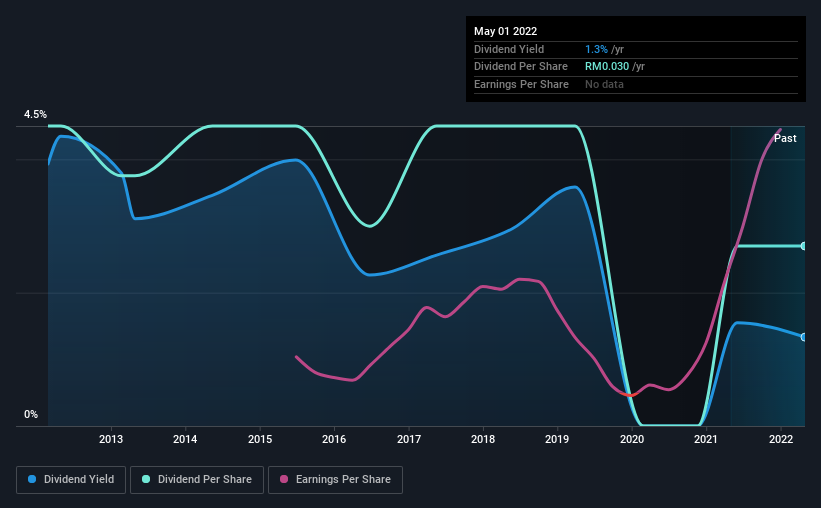The image size is (821, 508).
Task: Click the blue Dividend Yield legend dot
Action: pos(32,479)
